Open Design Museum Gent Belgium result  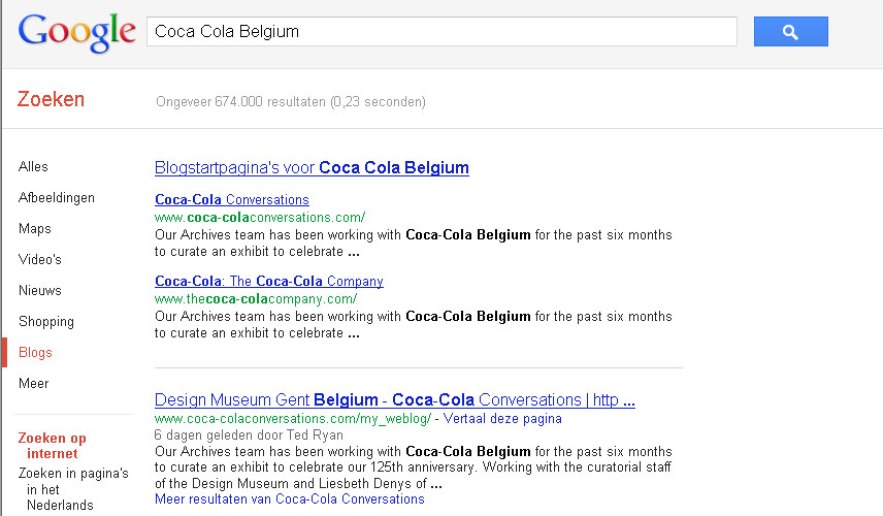pyautogui.click(x=395, y=400)
